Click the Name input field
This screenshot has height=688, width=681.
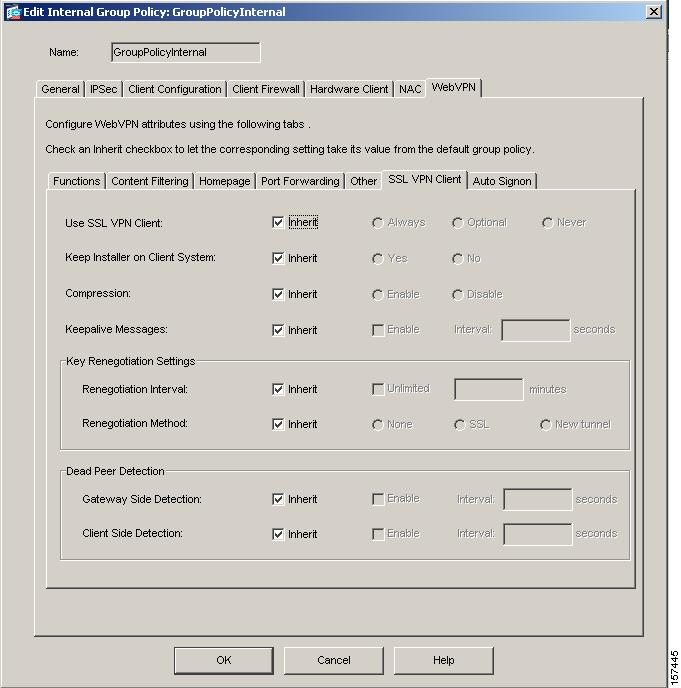186,52
